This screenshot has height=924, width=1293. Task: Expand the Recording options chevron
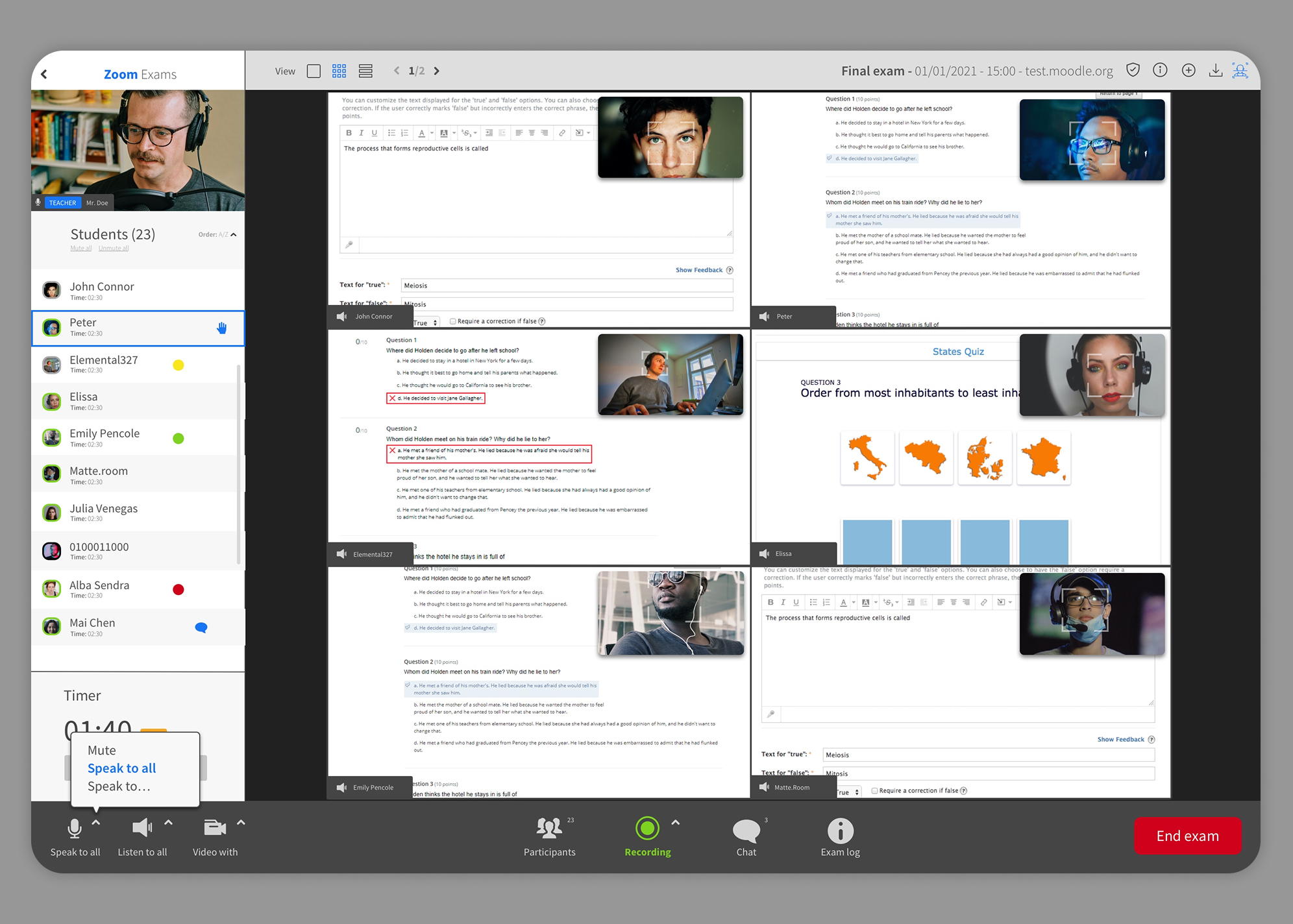pyautogui.click(x=675, y=823)
